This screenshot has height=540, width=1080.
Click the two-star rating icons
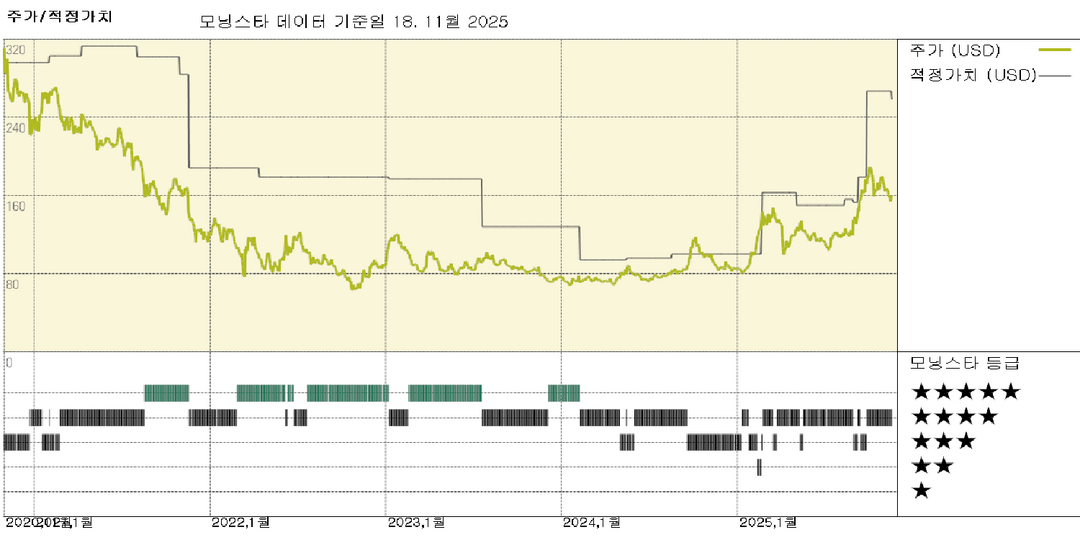click(932, 466)
